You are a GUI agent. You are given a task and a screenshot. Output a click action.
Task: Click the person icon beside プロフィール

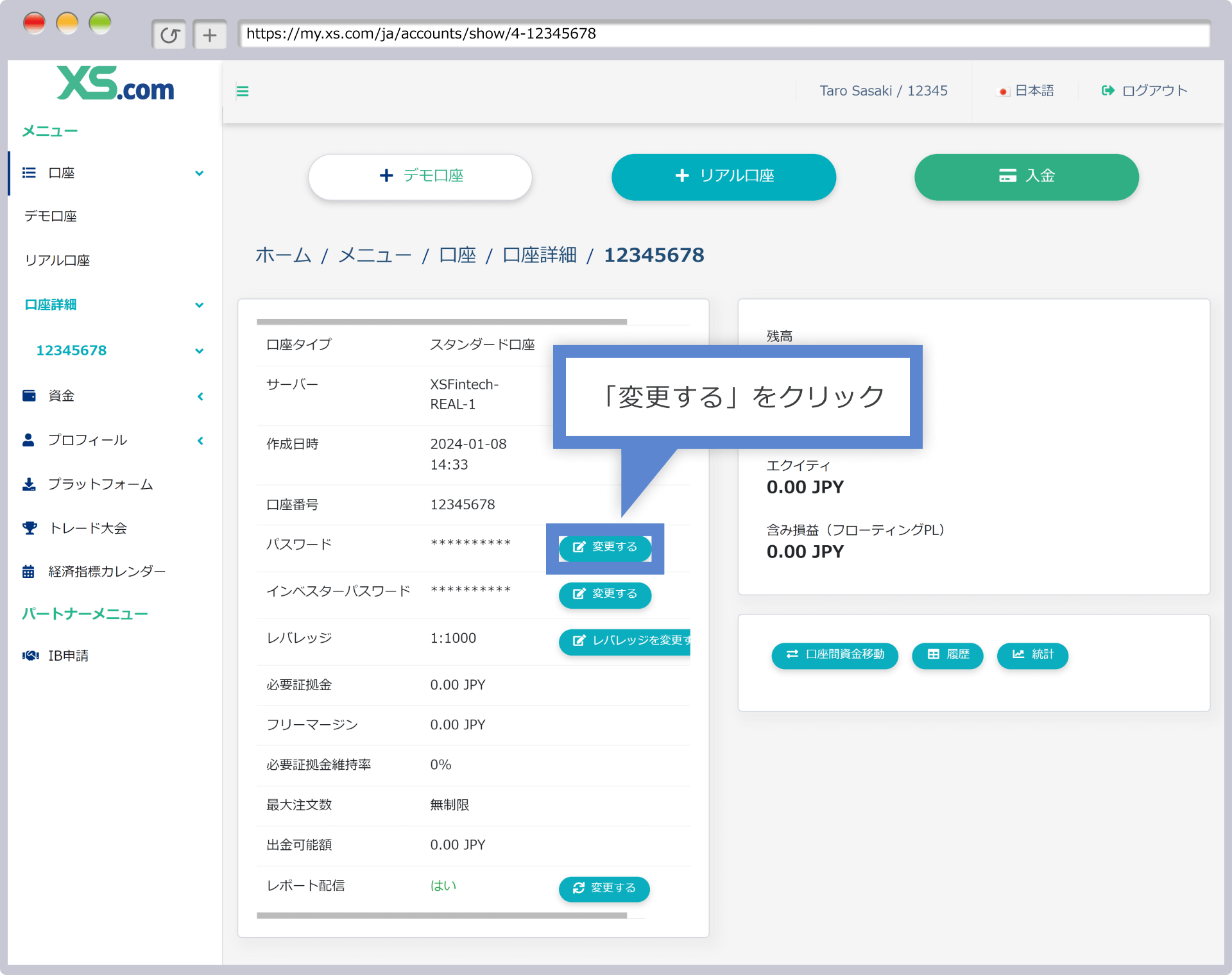[28, 439]
